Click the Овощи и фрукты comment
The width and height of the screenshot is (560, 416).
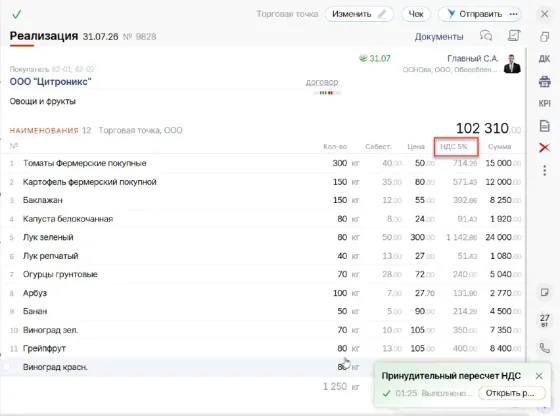point(42,101)
